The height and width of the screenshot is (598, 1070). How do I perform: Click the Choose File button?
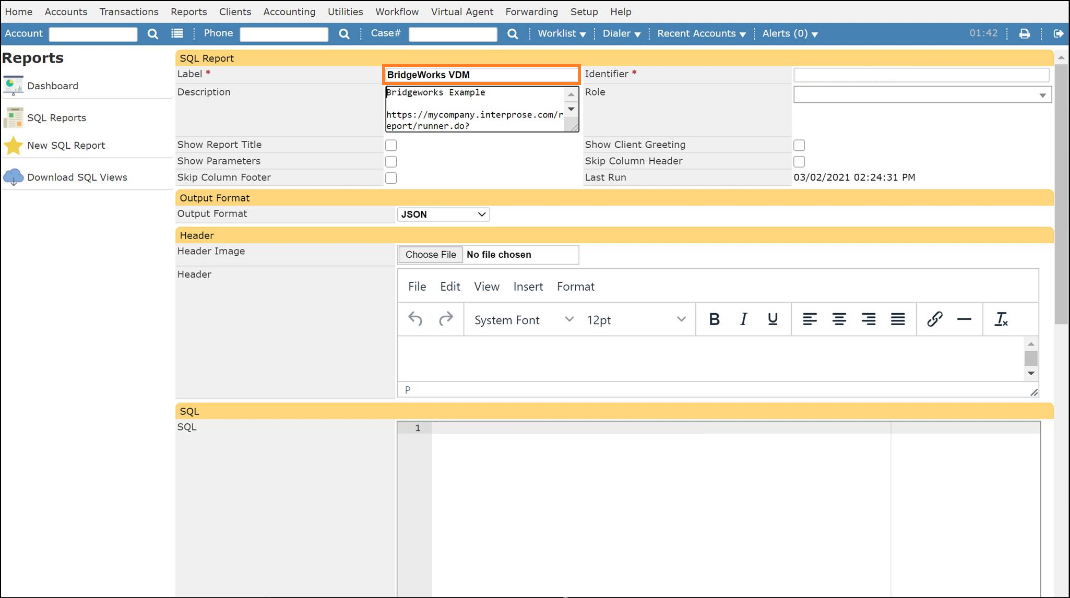[431, 255]
